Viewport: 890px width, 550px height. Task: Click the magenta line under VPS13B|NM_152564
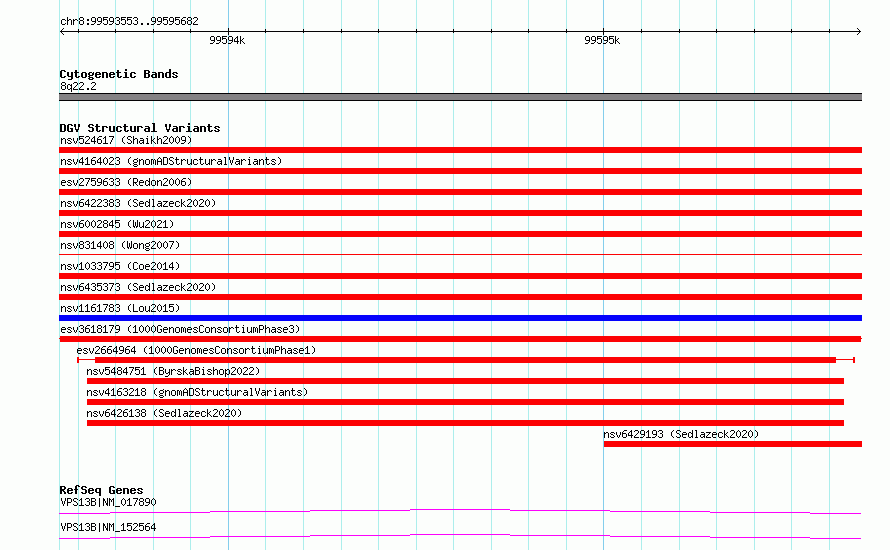[x=460, y=536]
